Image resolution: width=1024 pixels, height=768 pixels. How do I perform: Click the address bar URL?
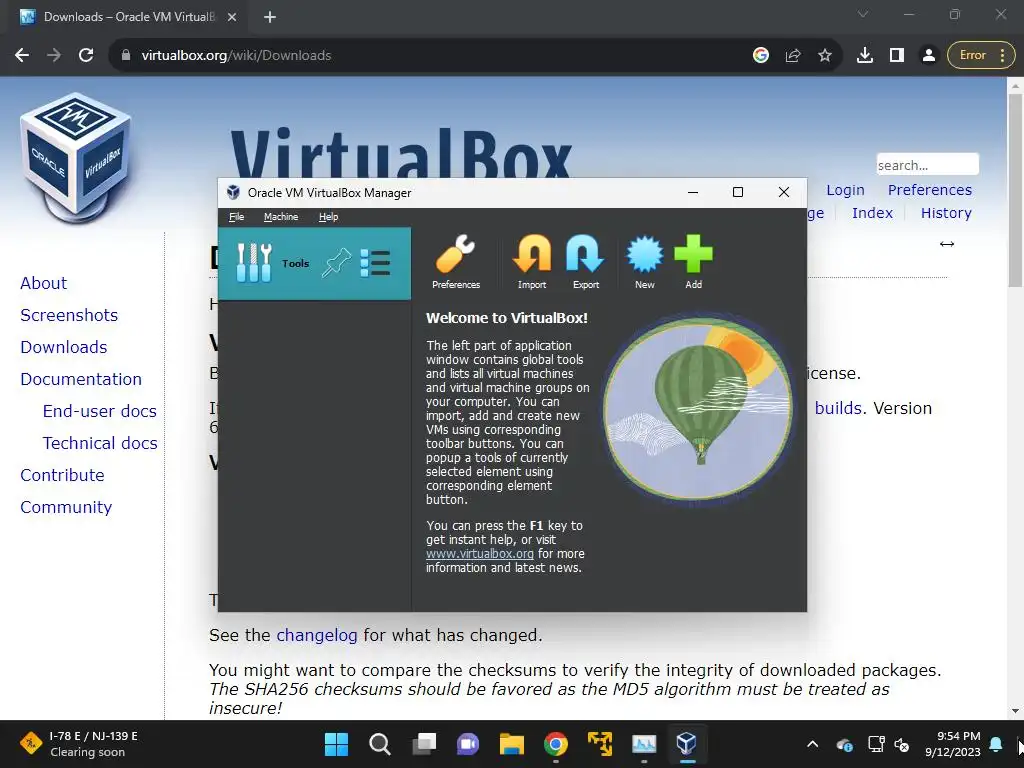tap(236, 56)
